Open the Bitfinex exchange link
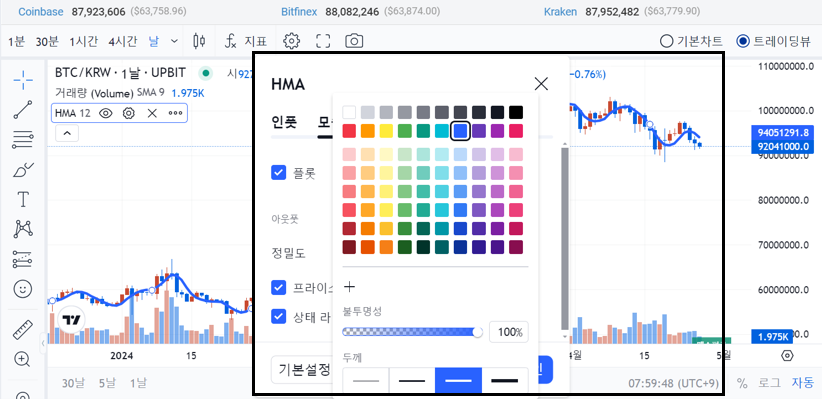This screenshot has height=399, width=822. click(x=299, y=11)
